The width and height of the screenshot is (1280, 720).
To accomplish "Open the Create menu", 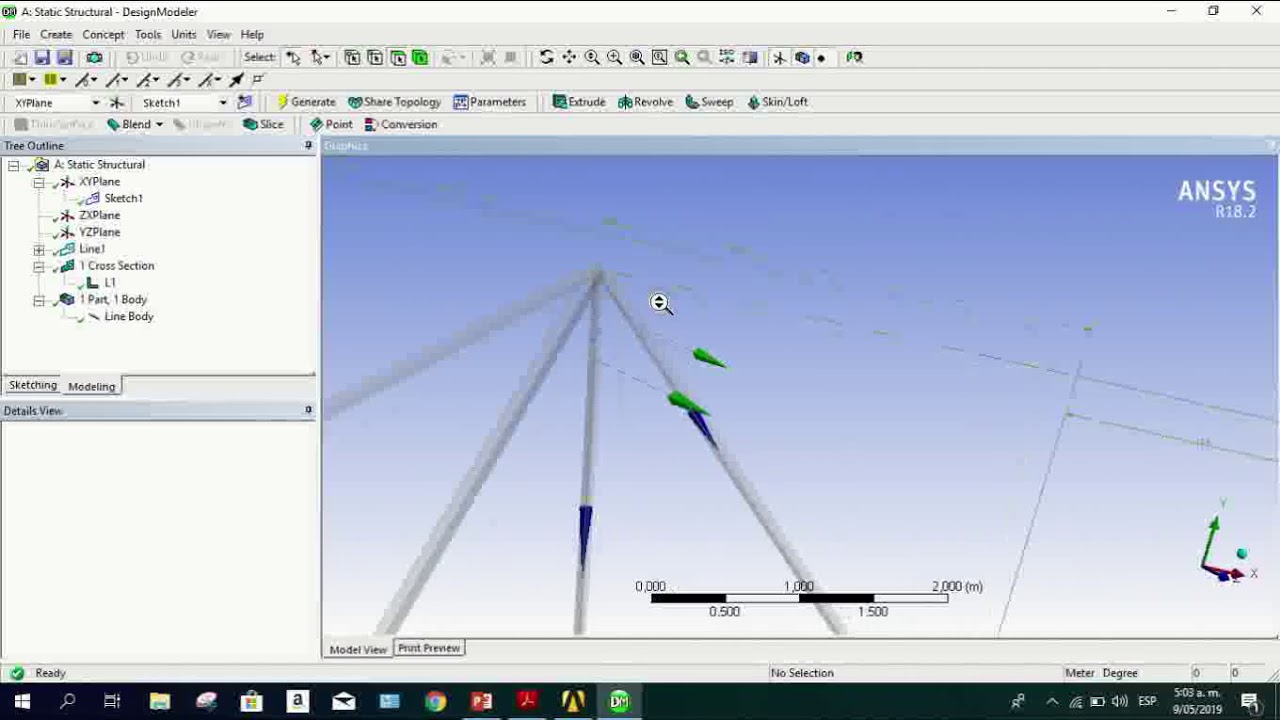I will tap(56, 35).
